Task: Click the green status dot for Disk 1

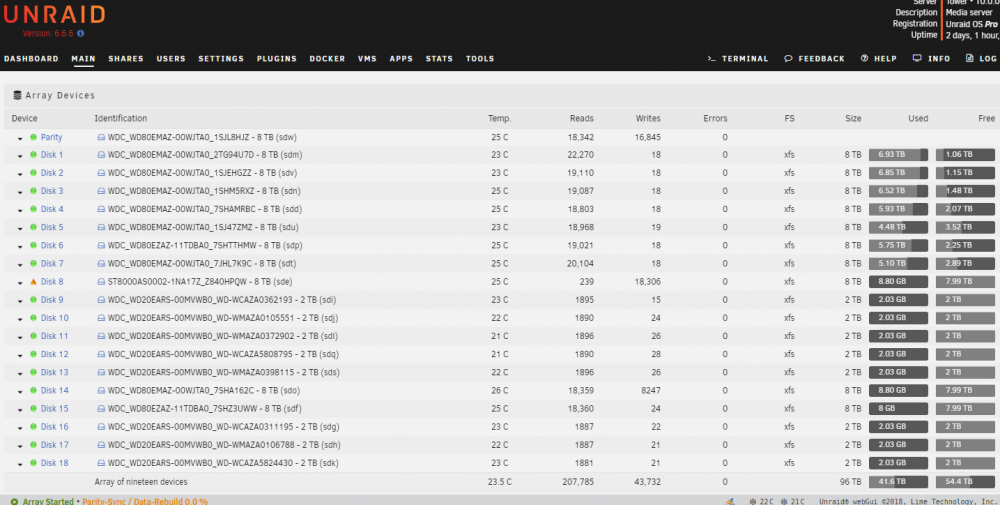Action: click(33, 155)
